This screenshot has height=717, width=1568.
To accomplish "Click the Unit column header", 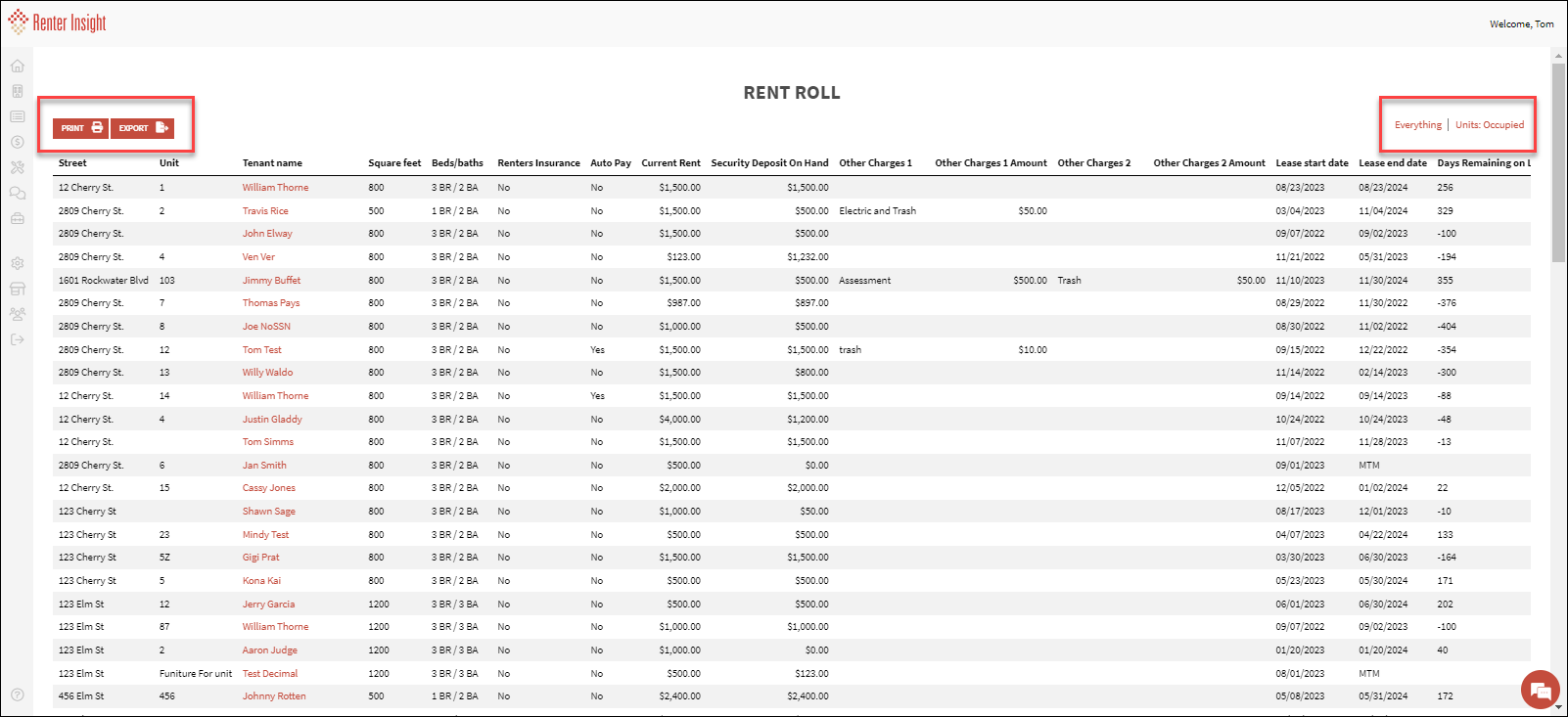I will point(169,162).
